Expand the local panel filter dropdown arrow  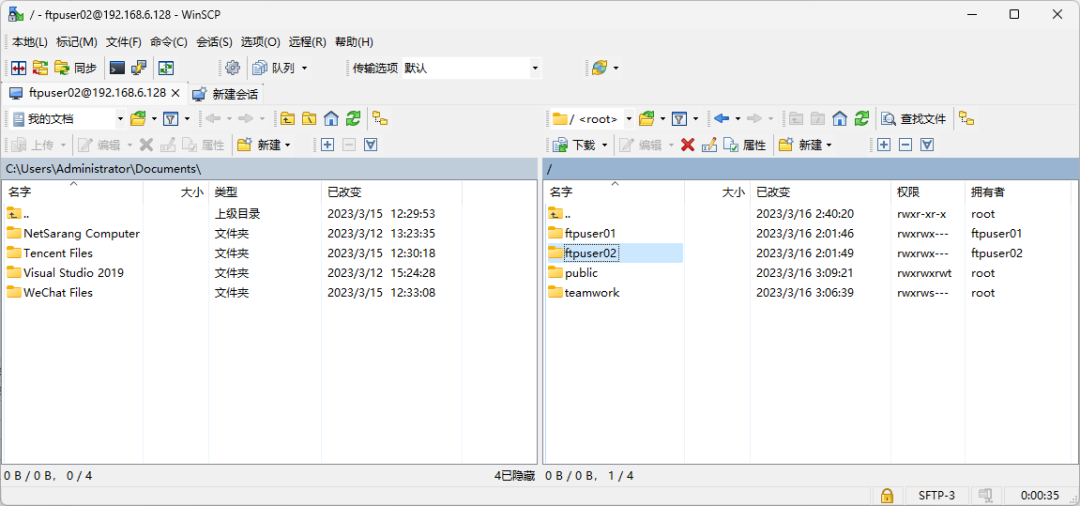(x=187, y=119)
